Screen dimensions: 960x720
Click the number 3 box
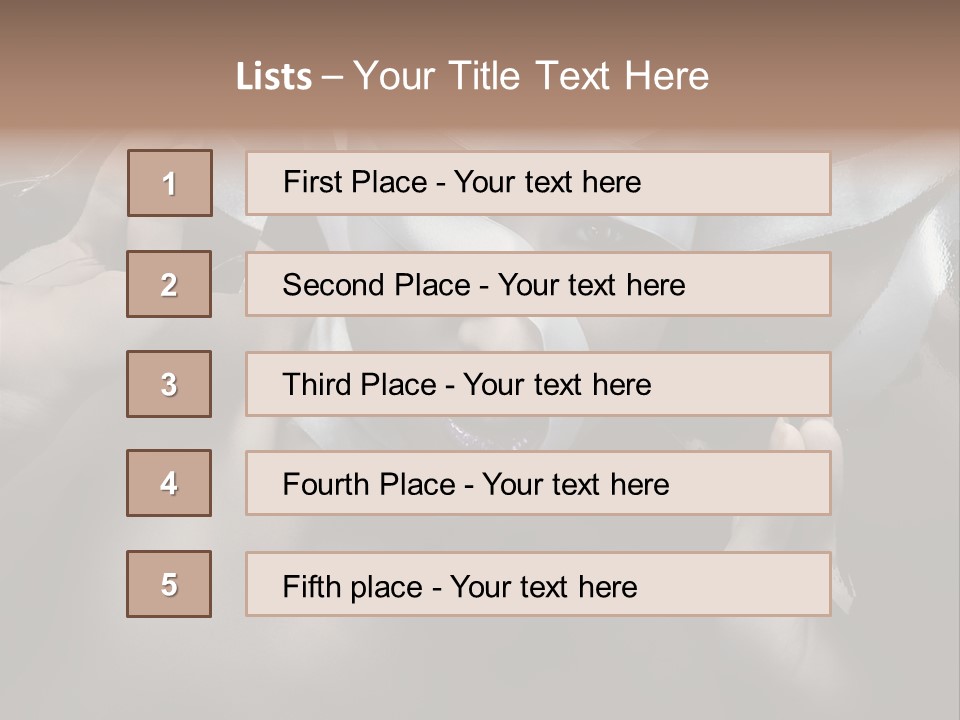click(x=169, y=384)
